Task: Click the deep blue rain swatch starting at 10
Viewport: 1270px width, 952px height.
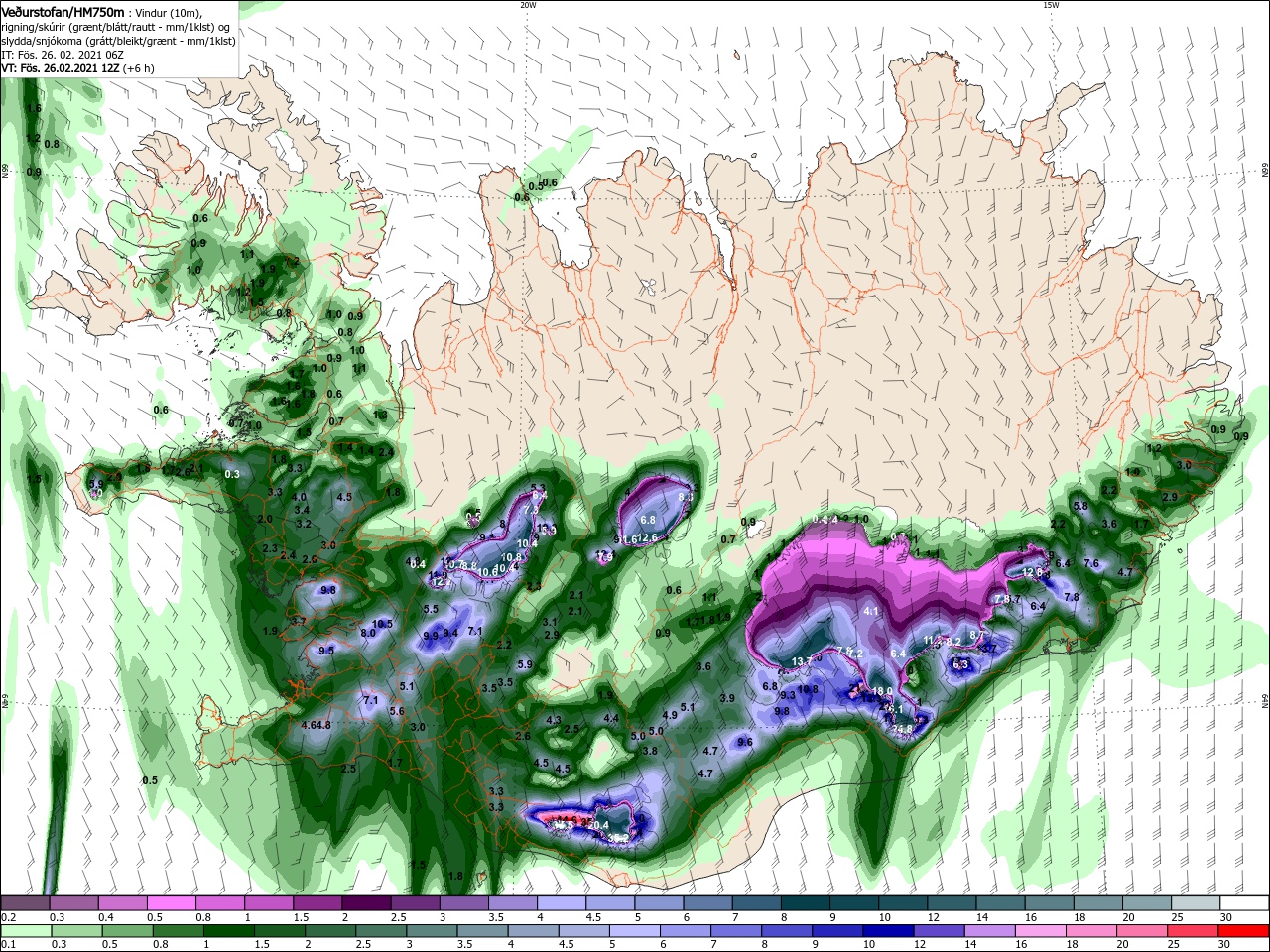Action: click(887, 931)
